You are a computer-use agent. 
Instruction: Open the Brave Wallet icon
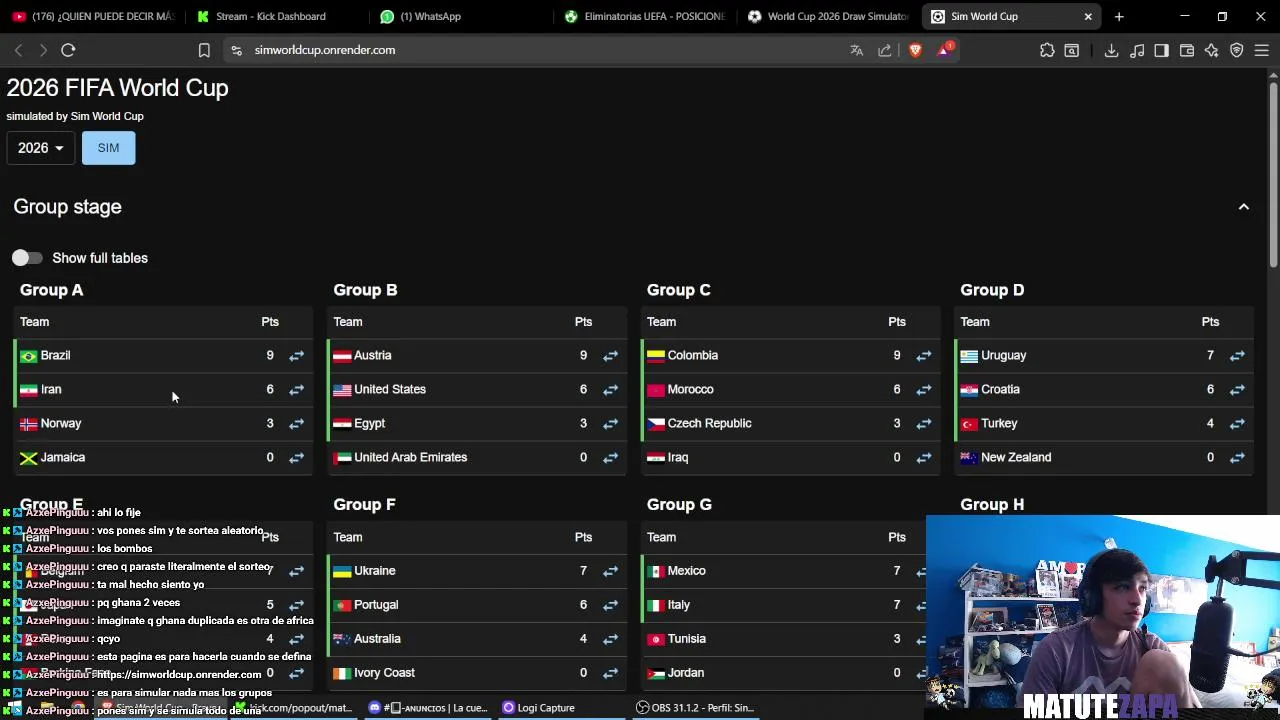pyautogui.click(x=1187, y=50)
